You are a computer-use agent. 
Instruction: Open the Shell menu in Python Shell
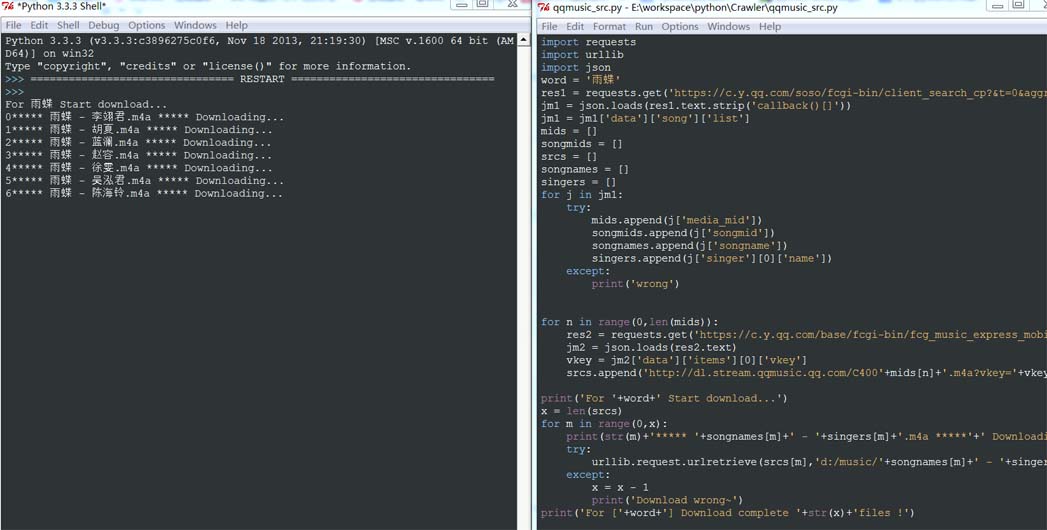(68, 25)
